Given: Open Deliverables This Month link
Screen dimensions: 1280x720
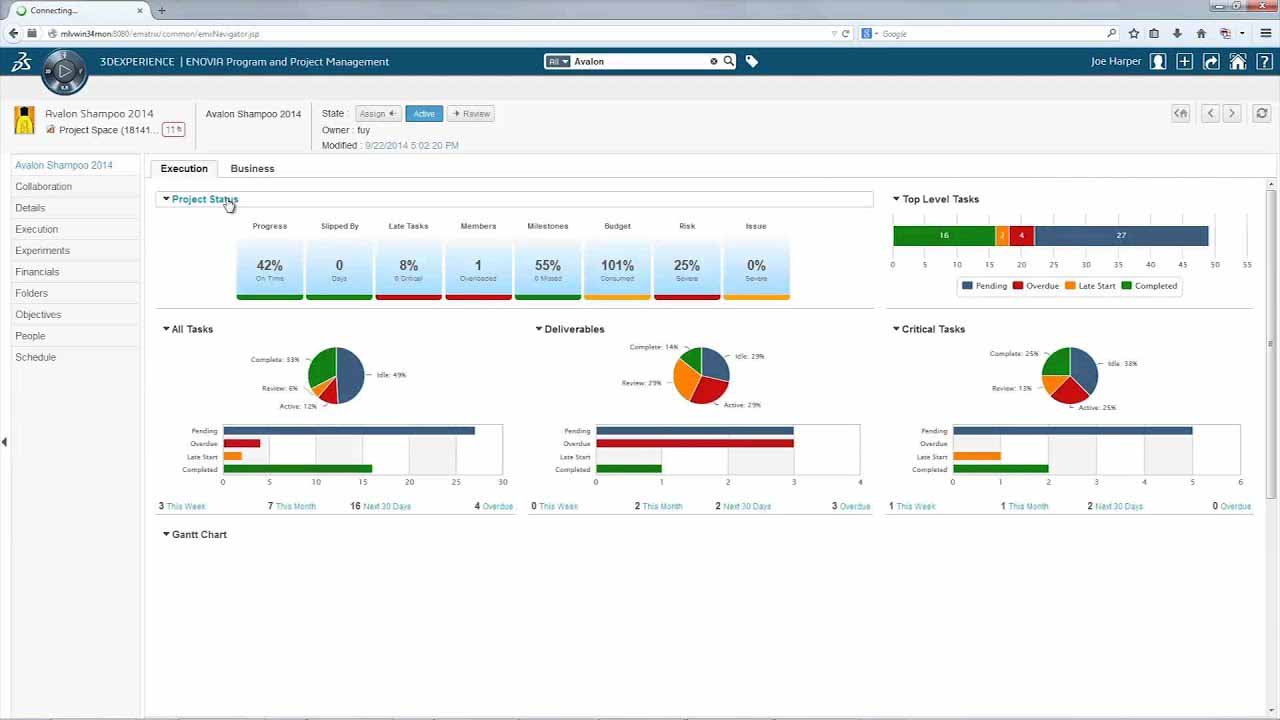Looking at the screenshot, I should [662, 507].
